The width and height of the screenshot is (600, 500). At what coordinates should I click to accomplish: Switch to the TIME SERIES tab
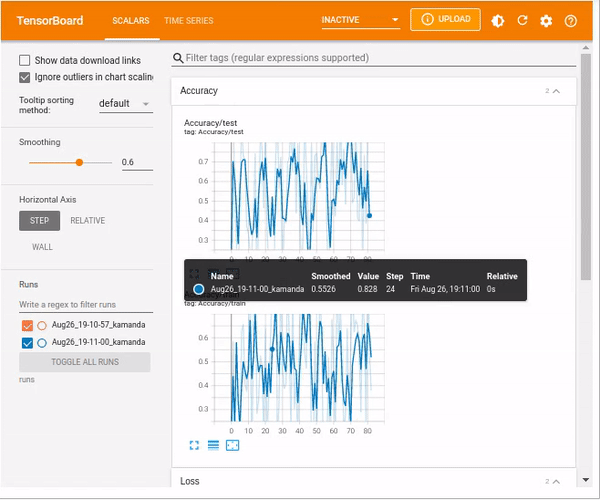coord(189,21)
